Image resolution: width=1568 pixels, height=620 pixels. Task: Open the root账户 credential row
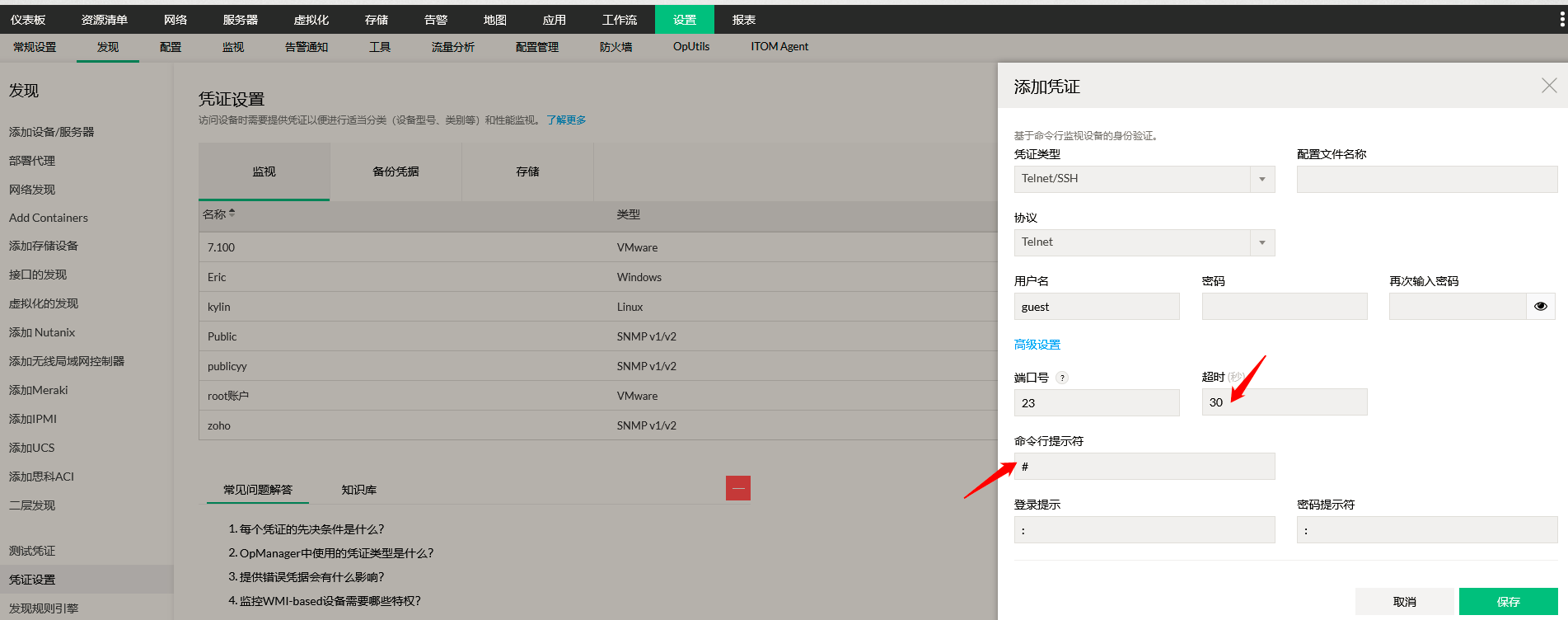(x=598, y=396)
